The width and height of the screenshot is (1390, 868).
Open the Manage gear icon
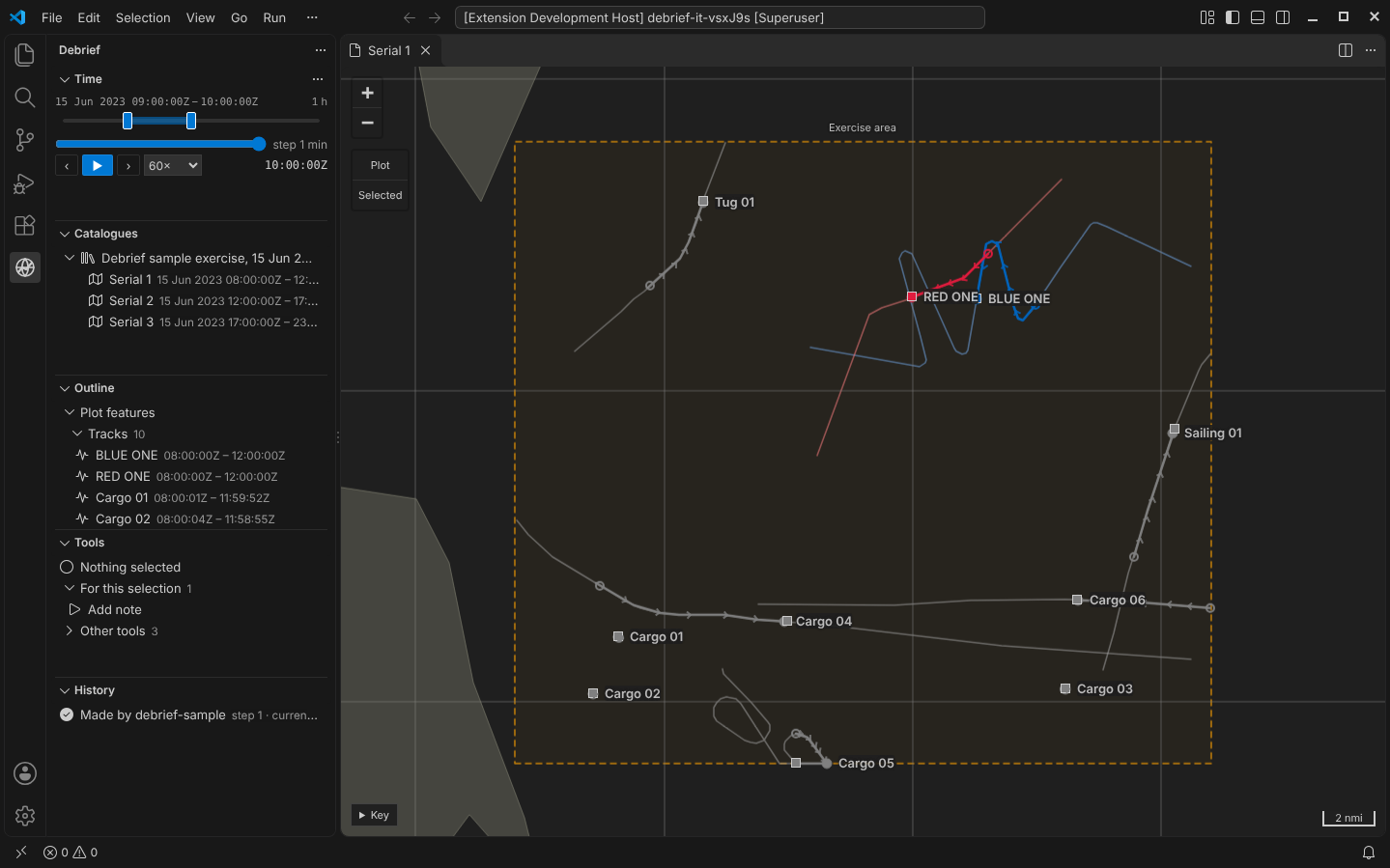pos(25,816)
